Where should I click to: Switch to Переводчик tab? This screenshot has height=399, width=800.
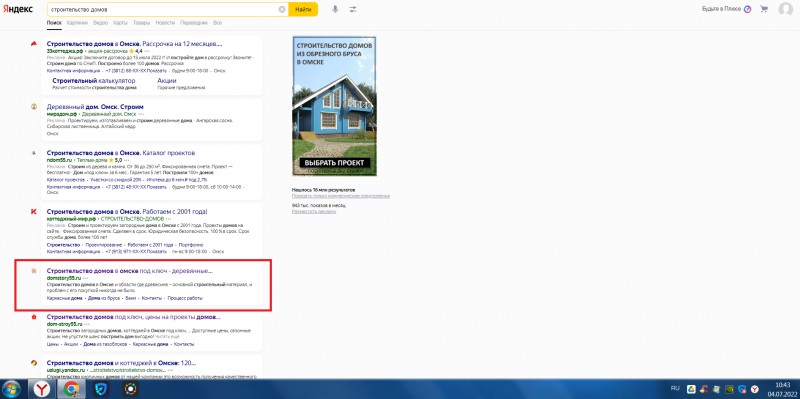tap(194, 23)
